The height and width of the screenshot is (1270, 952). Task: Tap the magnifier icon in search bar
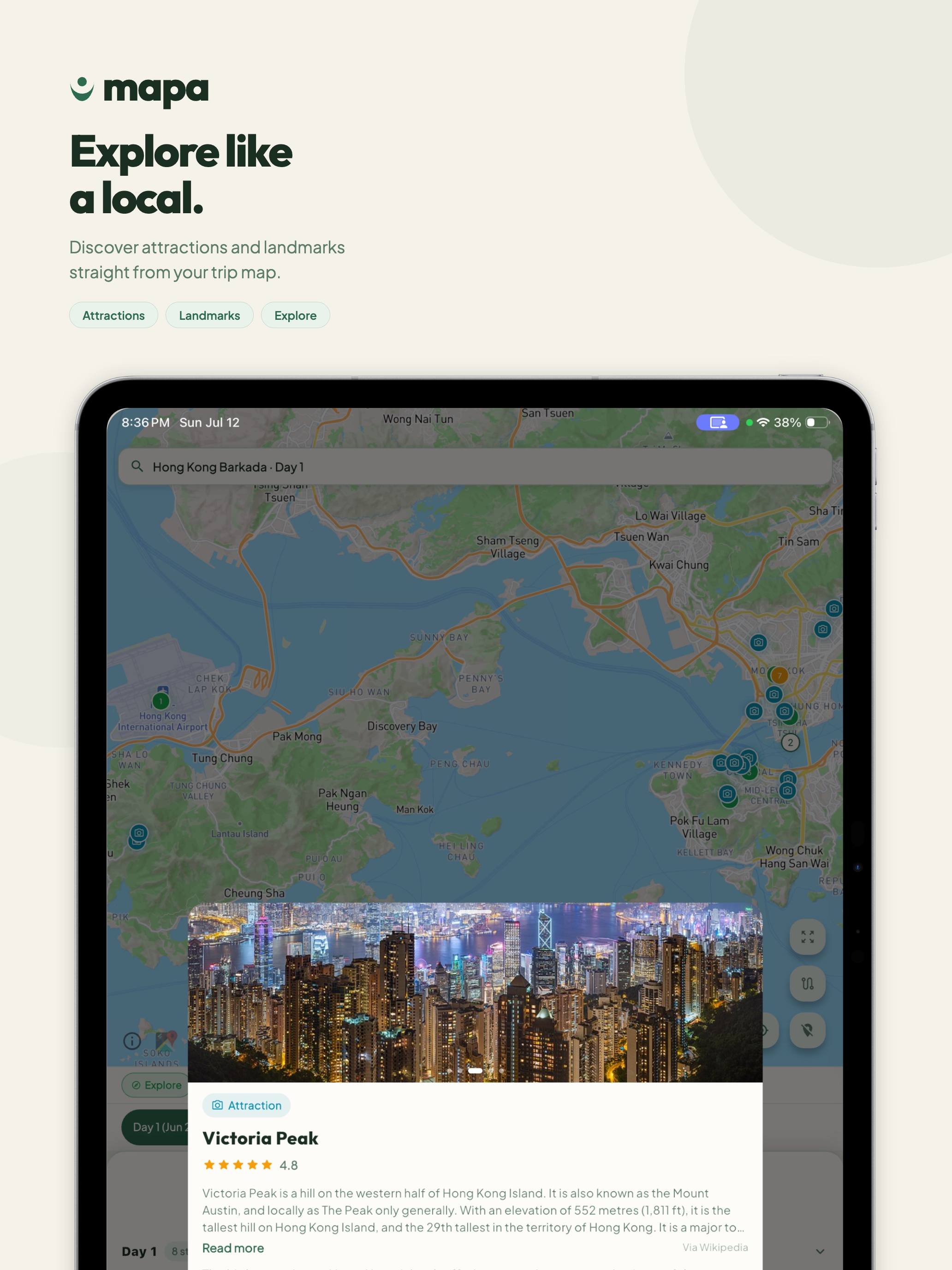tap(137, 466)
